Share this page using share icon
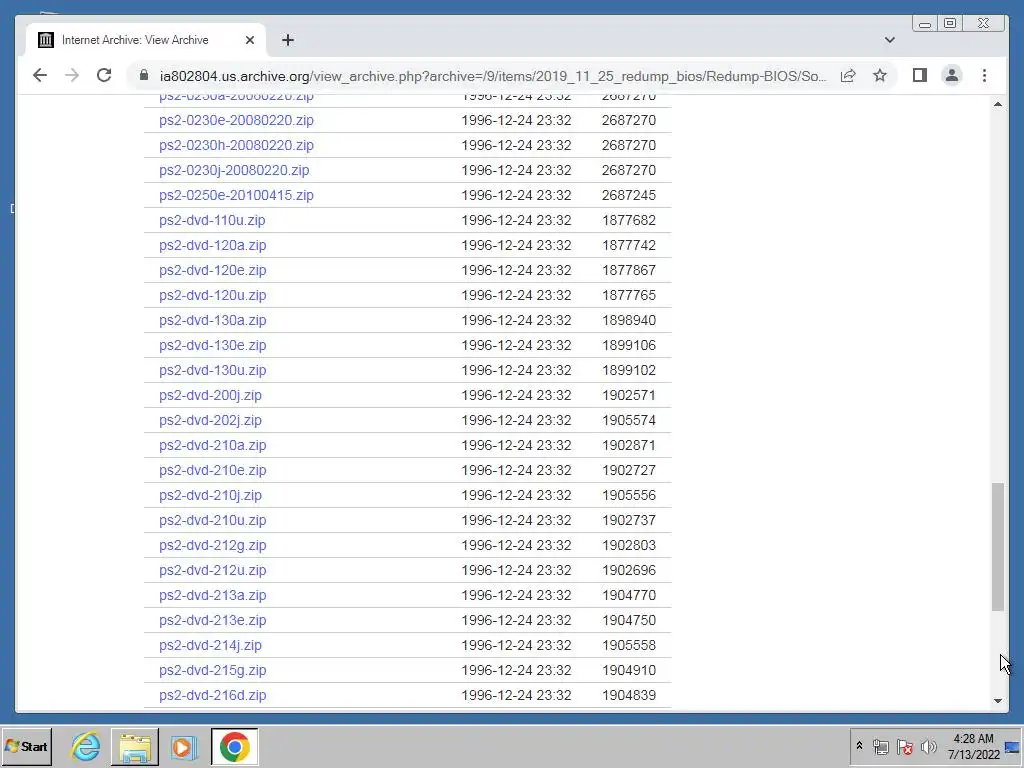Viewport: 1024px width, 768px height. coord(848,76)
